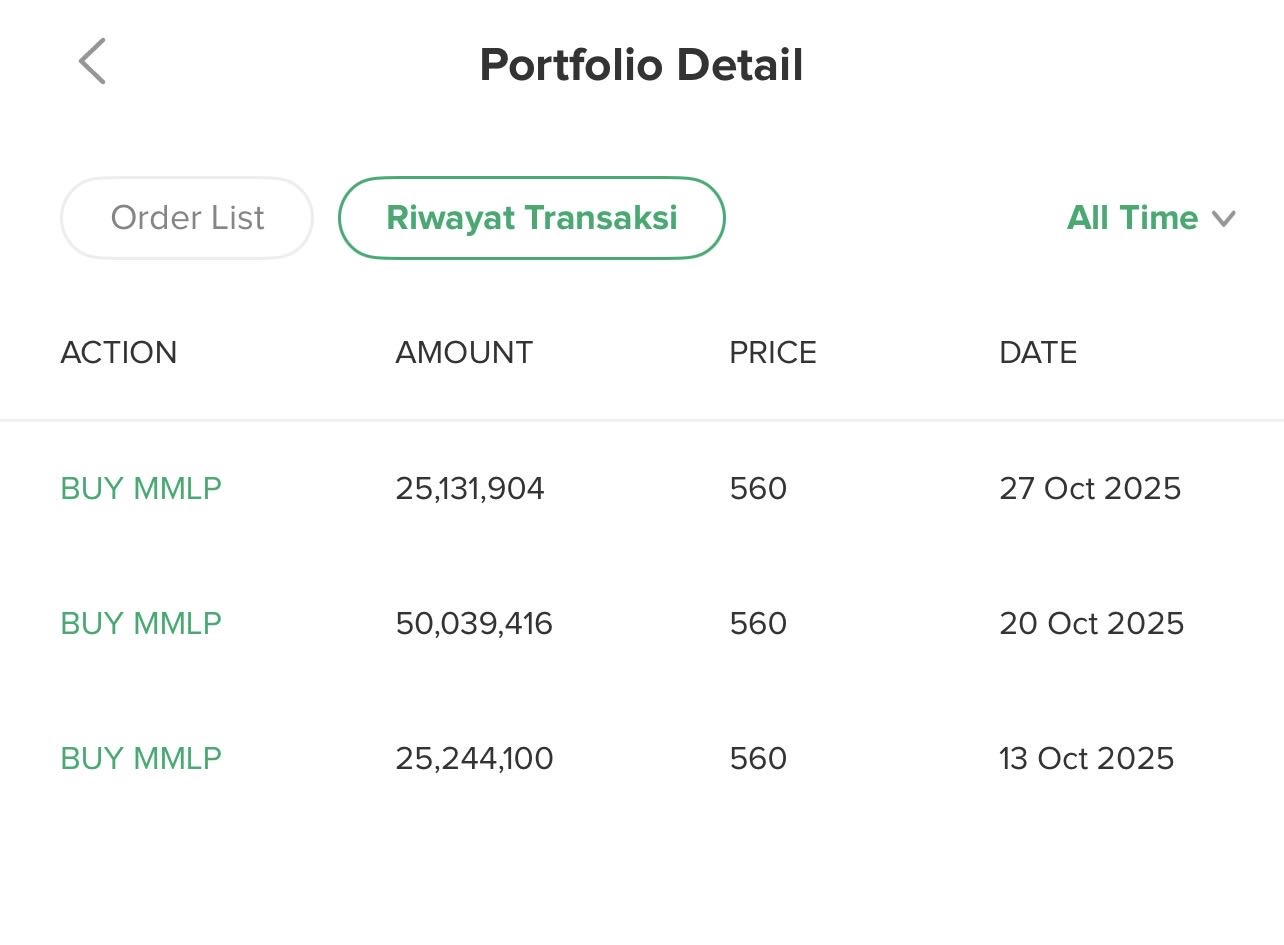Click the amount 25,244,100
Viewport: 1284px width, 945px height.
click(474, 759)
